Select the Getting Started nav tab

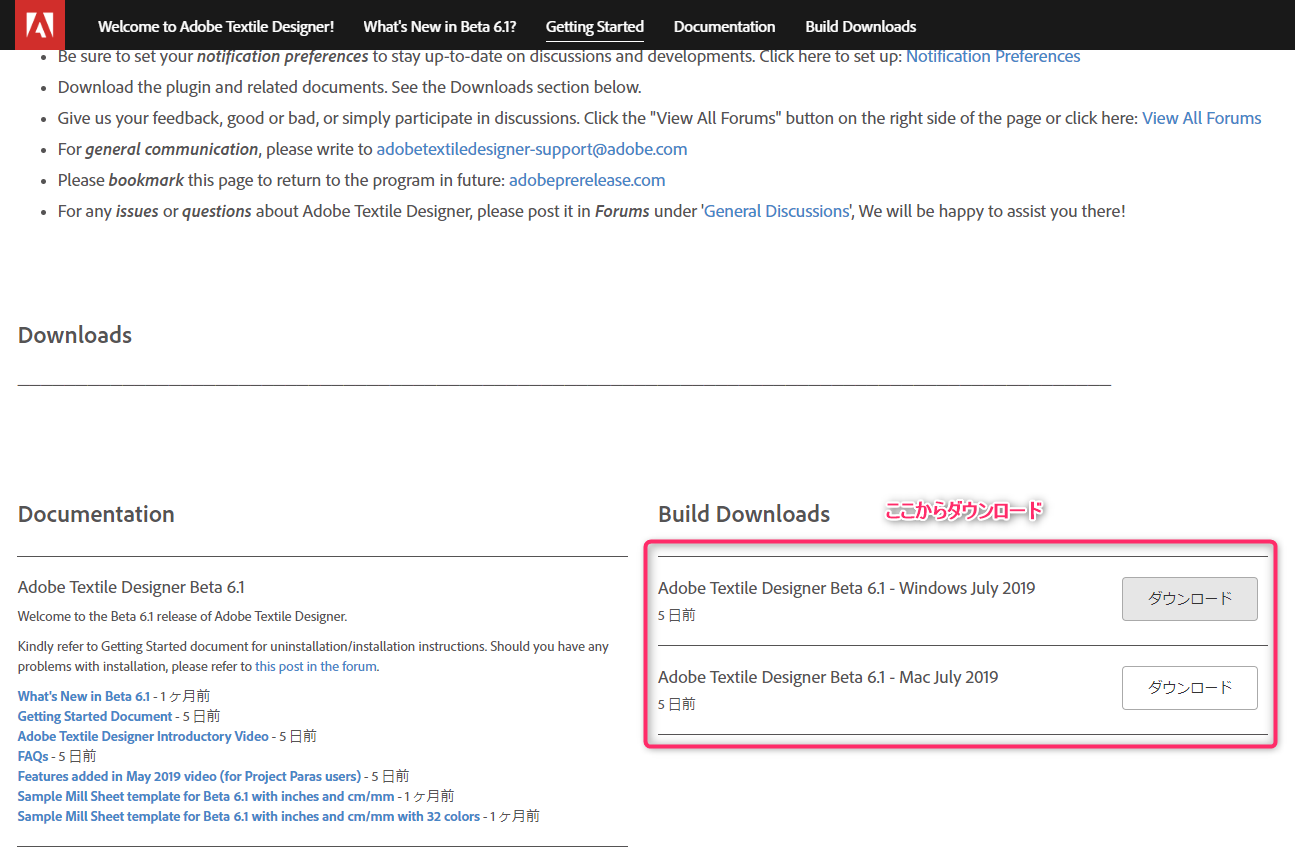[595, 27]
